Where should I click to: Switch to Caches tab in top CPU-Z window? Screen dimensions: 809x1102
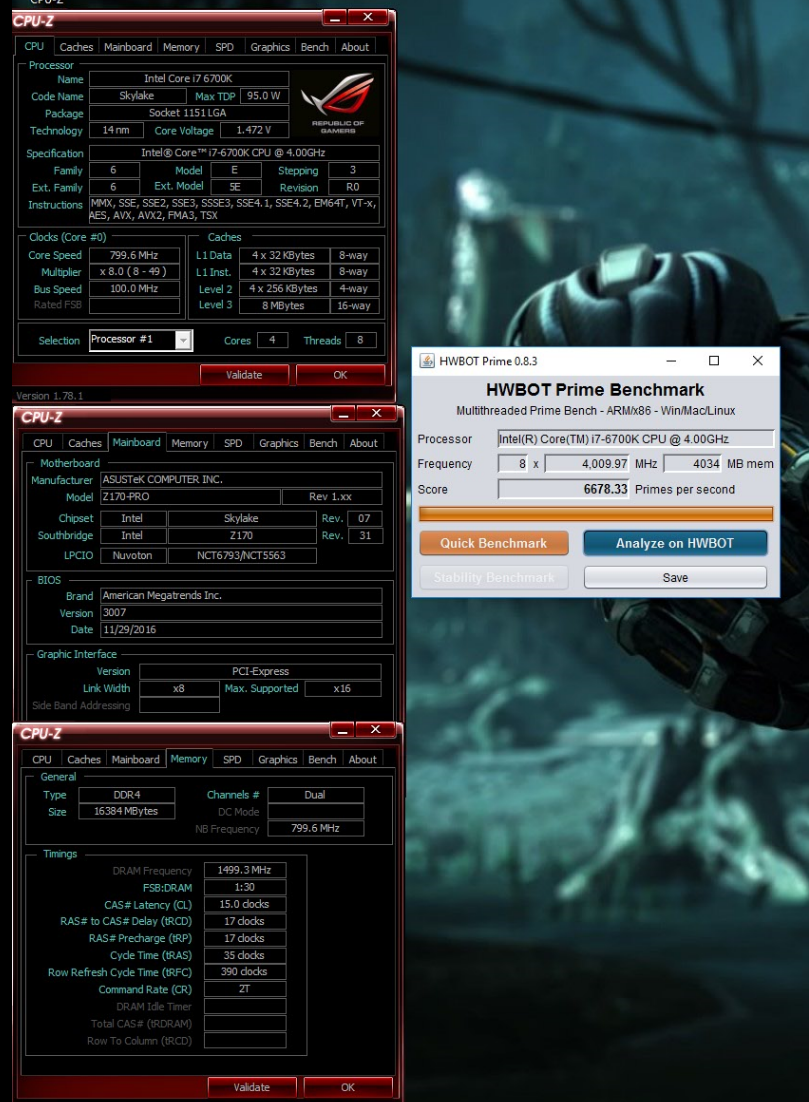[x=76, y=47]
